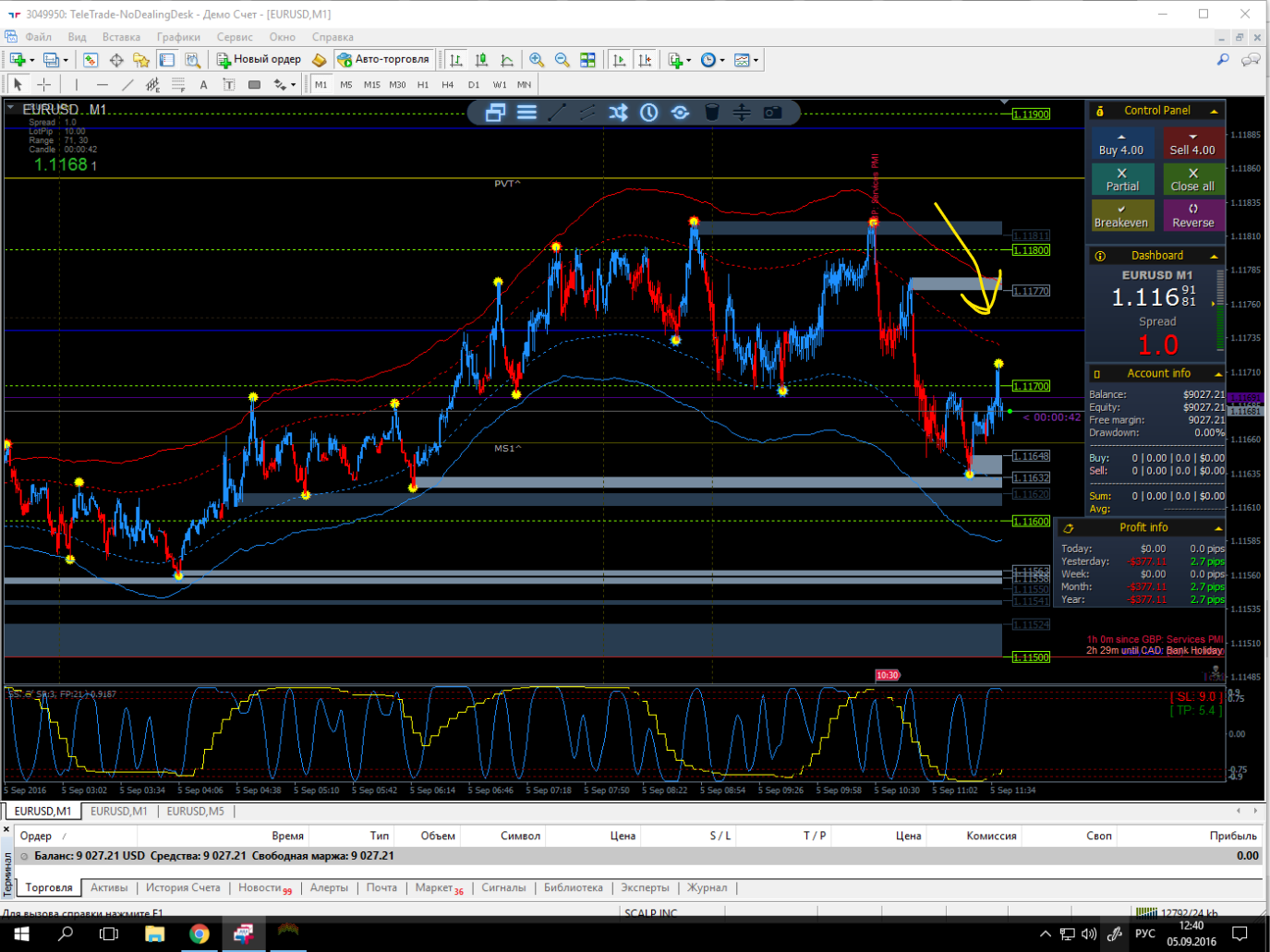Click Sell 4.00 button
Image resolution: width=1270 pixels, height=952 pixels.
pos(1192,144)
